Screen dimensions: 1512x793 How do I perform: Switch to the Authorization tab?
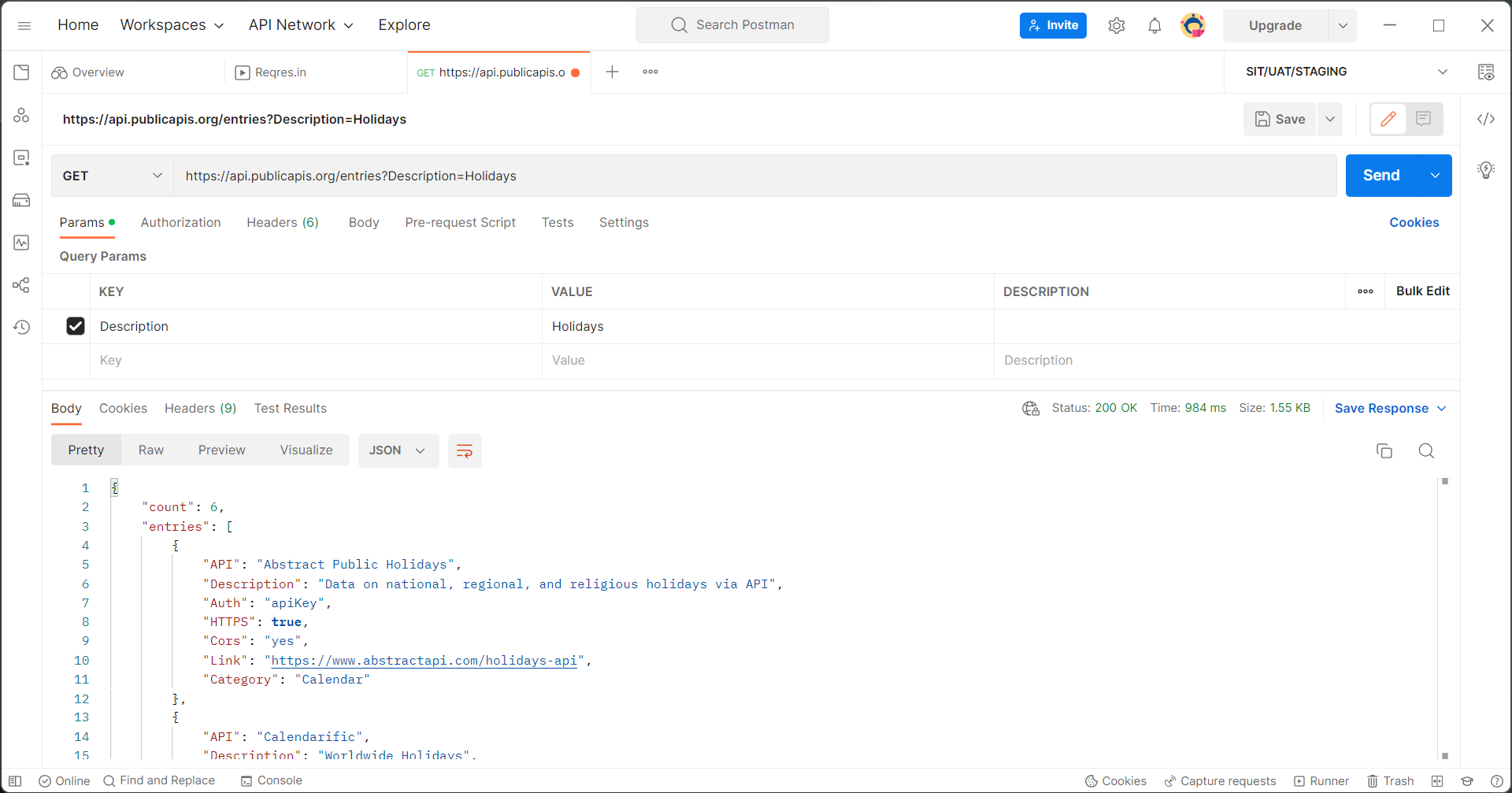[180, 223]
